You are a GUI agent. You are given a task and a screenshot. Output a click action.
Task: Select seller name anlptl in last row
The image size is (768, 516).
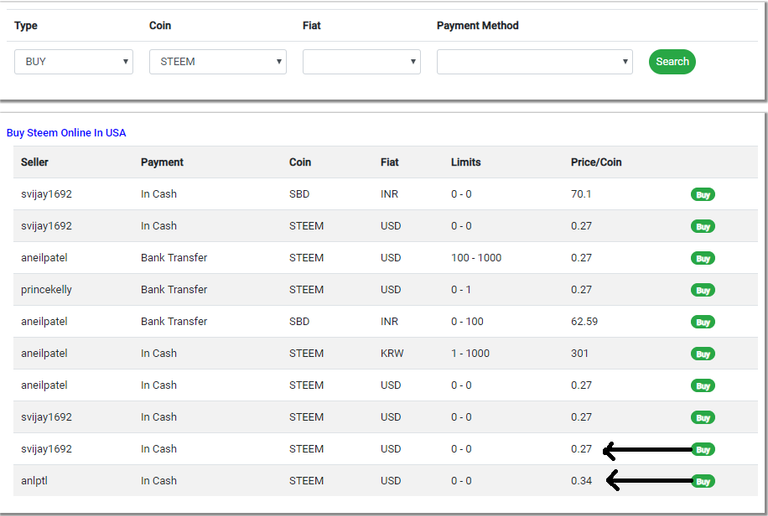(34, 481)
